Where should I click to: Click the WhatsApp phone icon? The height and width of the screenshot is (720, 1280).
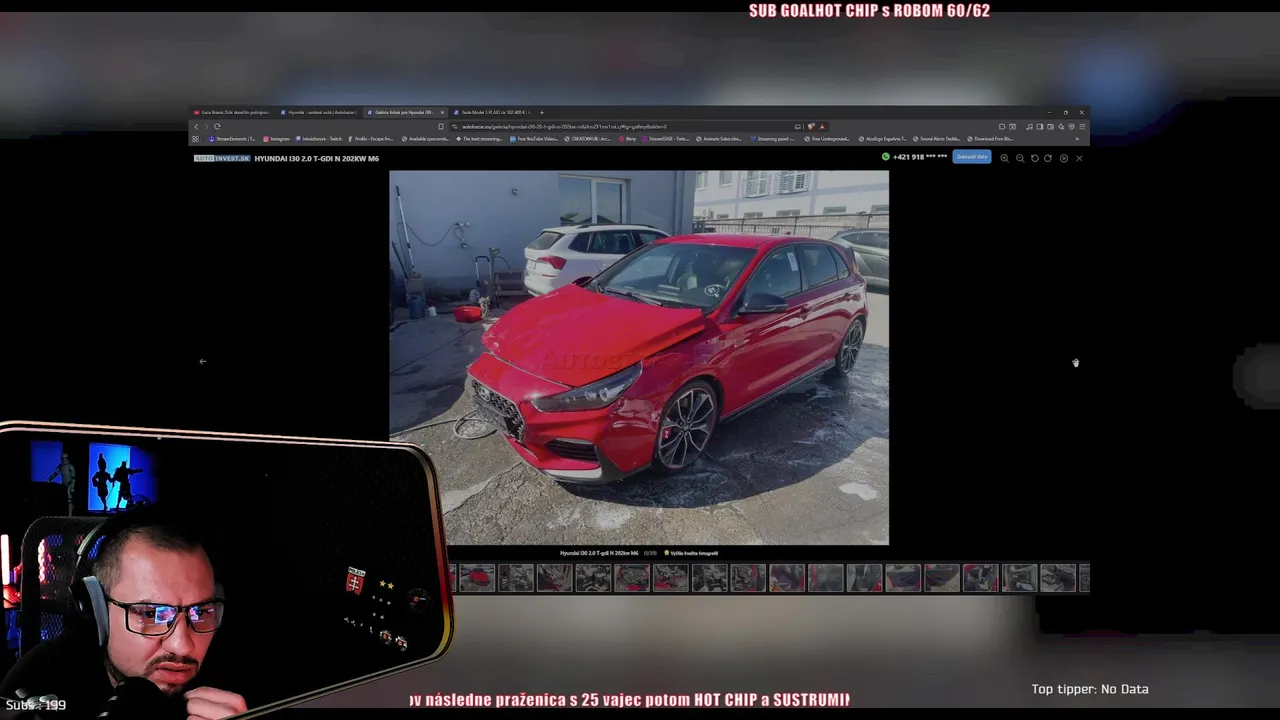click(886, 157)
